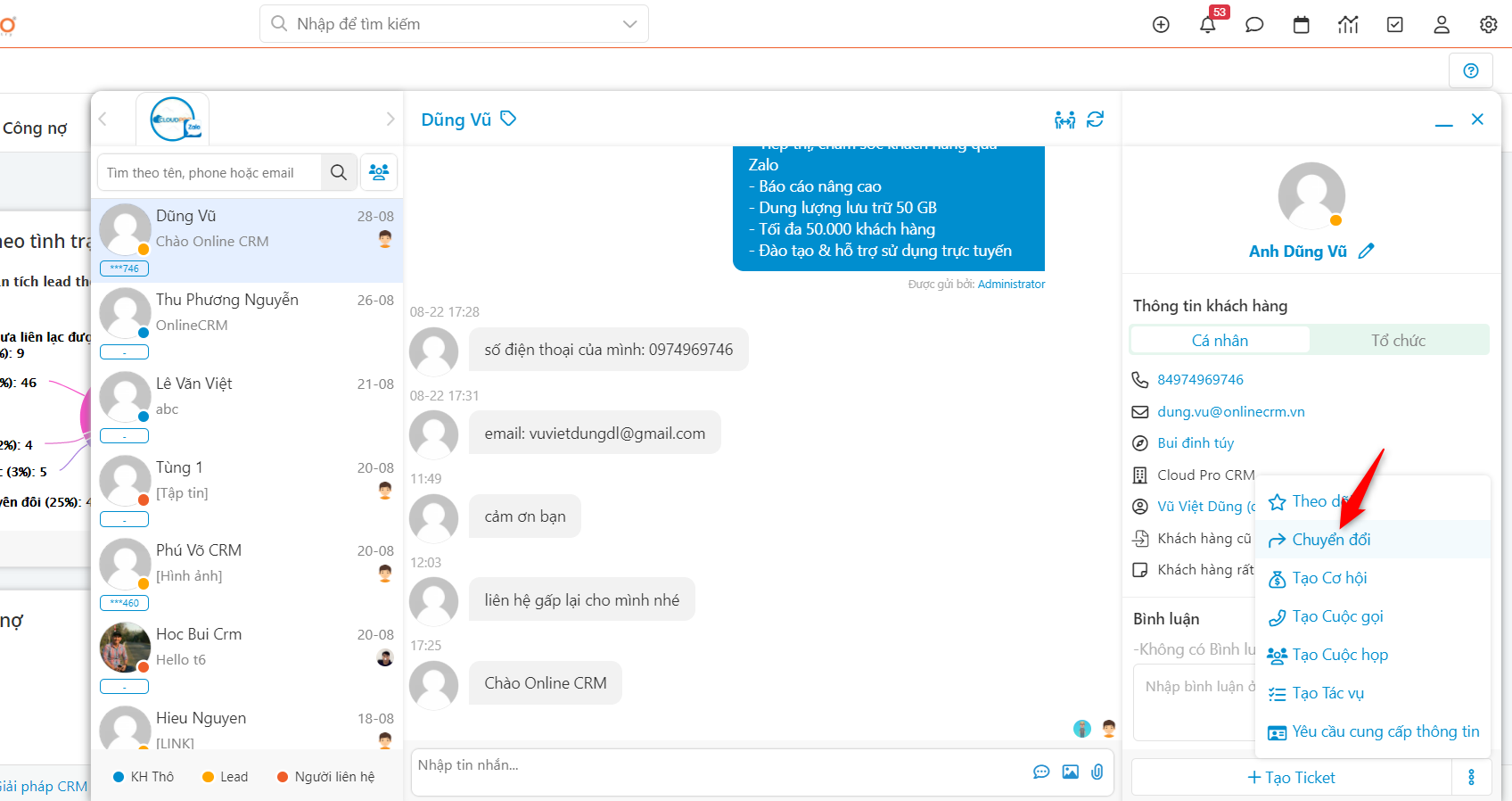Click the Vũ Việt Dũng owner link

pos(1206,507)
